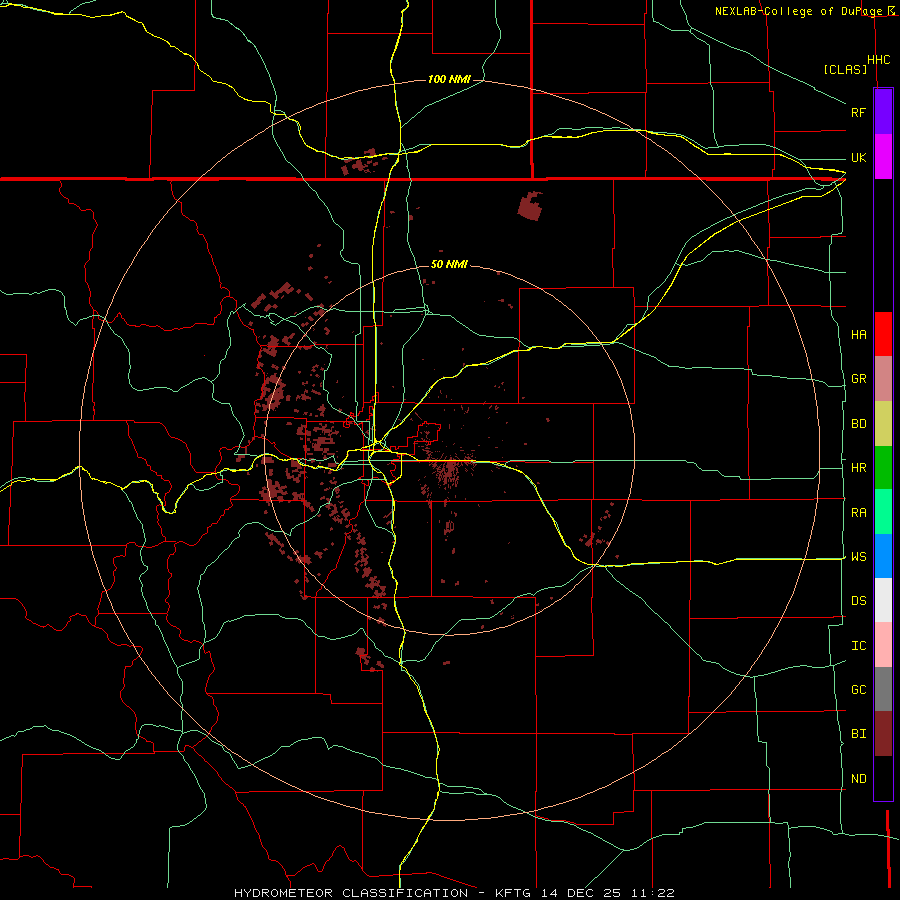Pick the brown BI legend color swatch
Screen dimensions: 900x900
click(x=883, y=734)
